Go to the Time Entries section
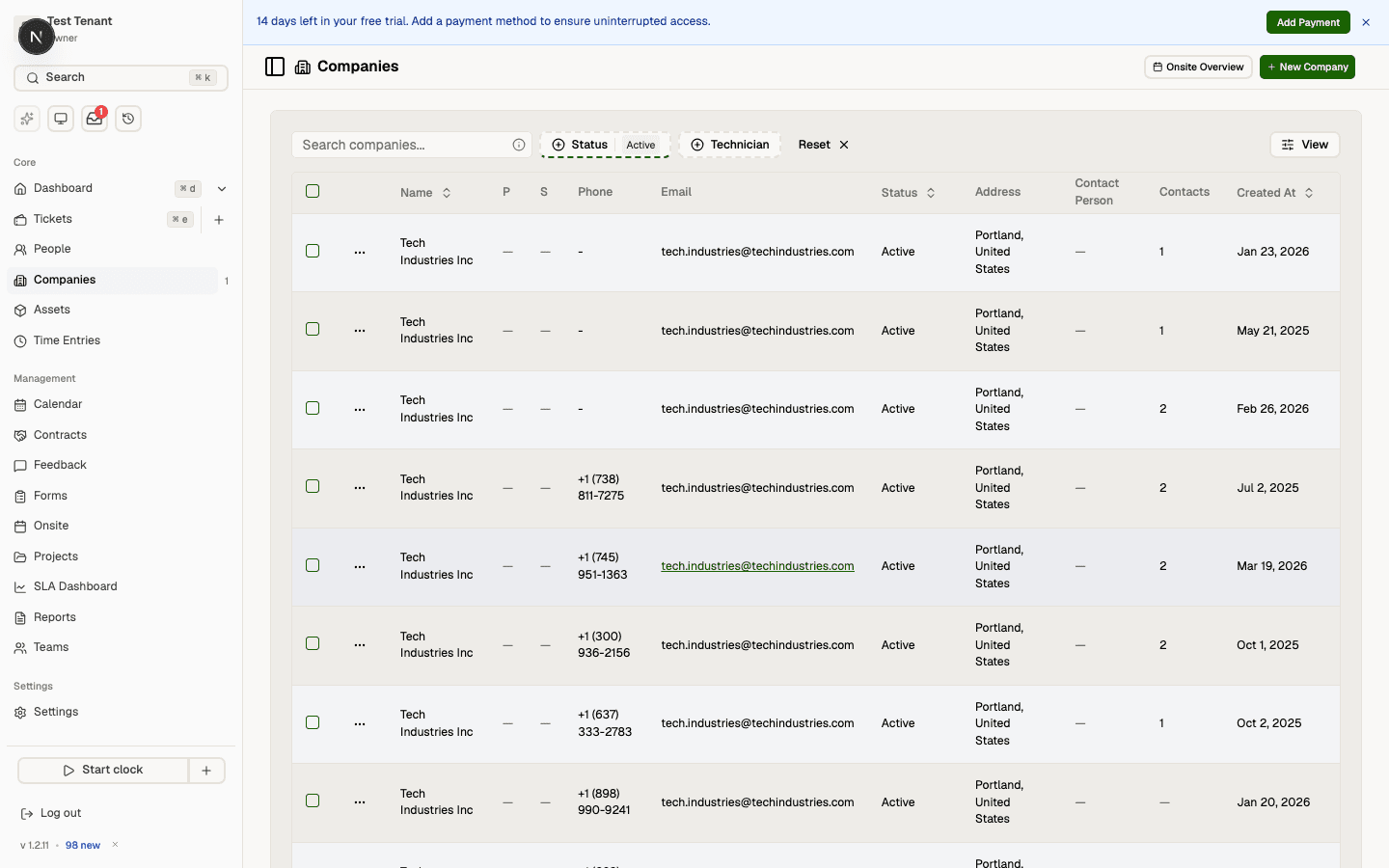 pyautogui.click(x=68, y=339)
